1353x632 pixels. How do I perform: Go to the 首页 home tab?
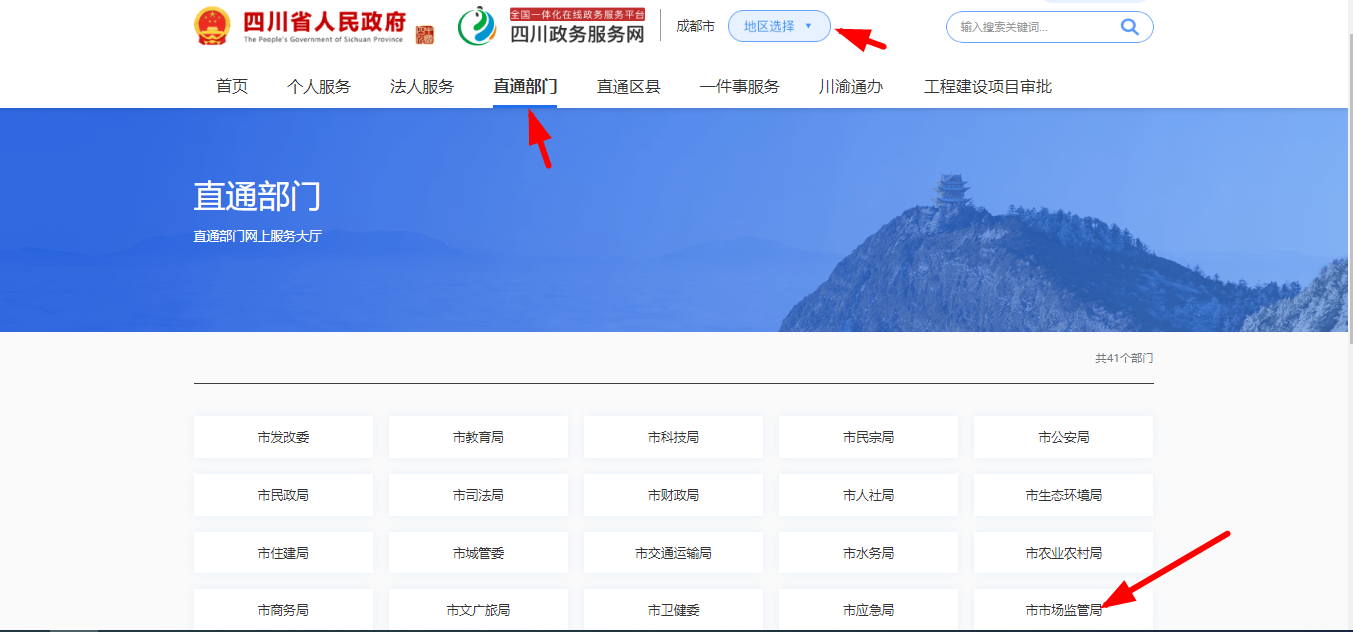(232, 87)
